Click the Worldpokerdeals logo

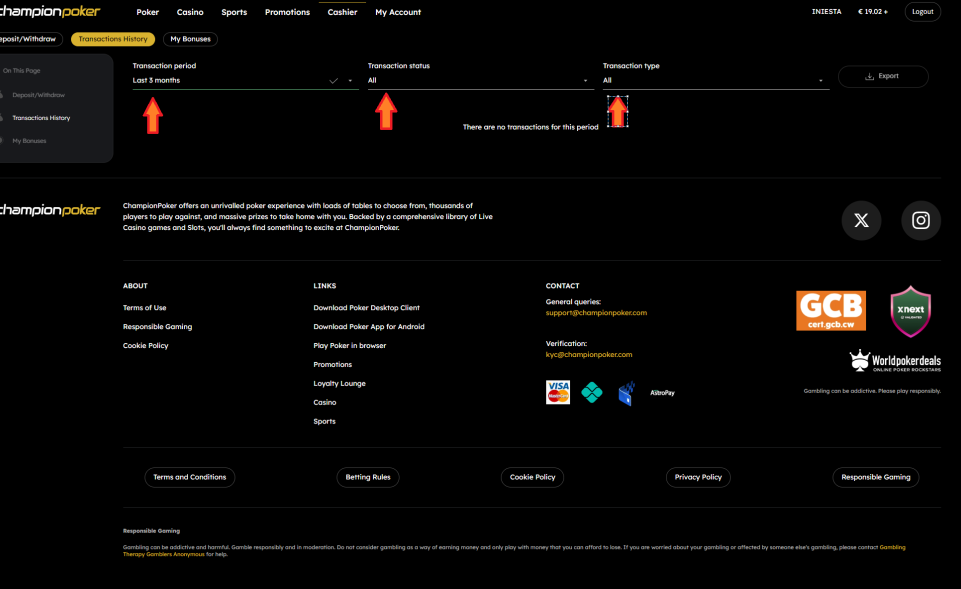pyautogui.click(x=895, y=361)
